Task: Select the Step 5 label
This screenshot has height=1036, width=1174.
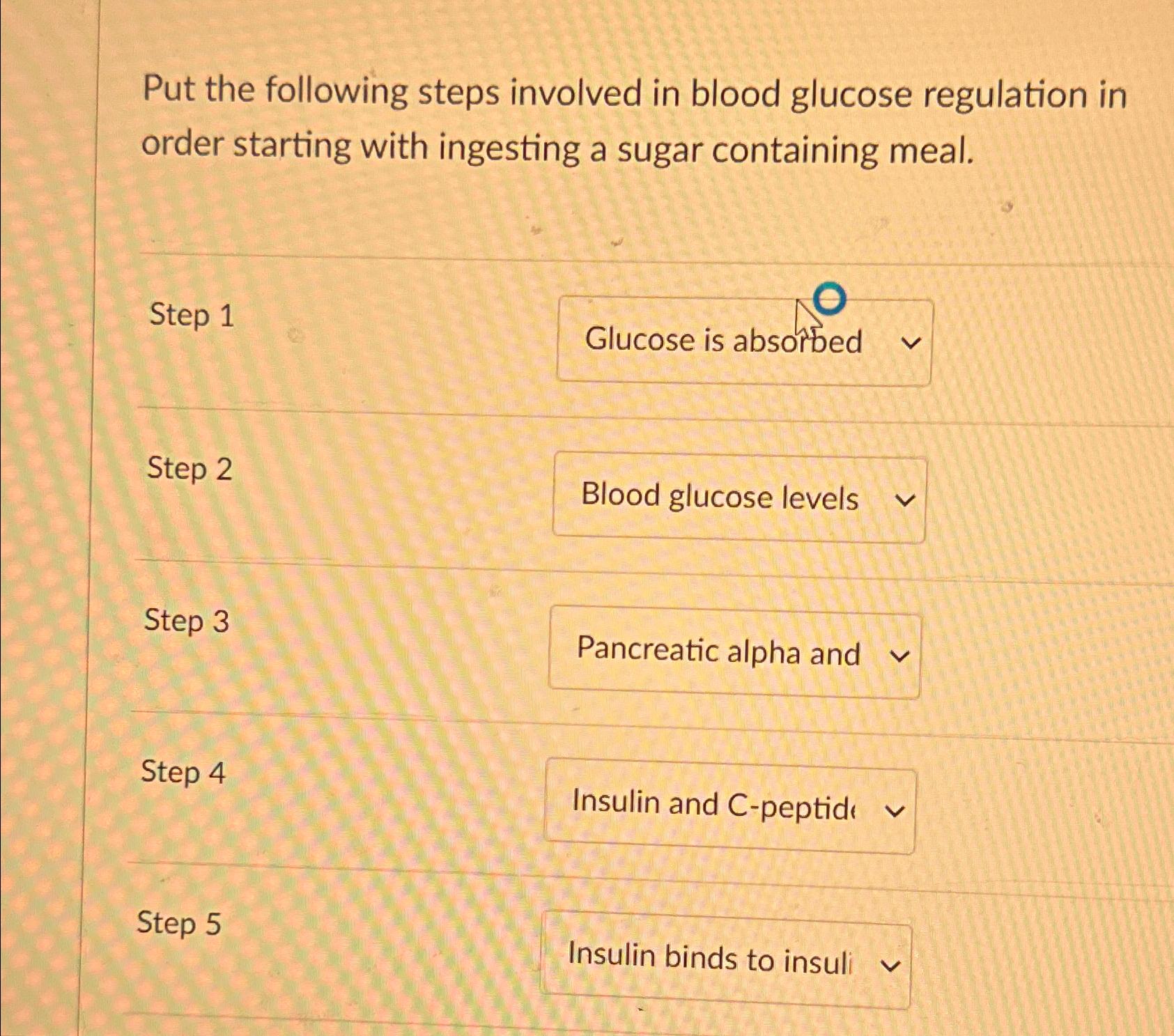Action: [x=178, y=925]
